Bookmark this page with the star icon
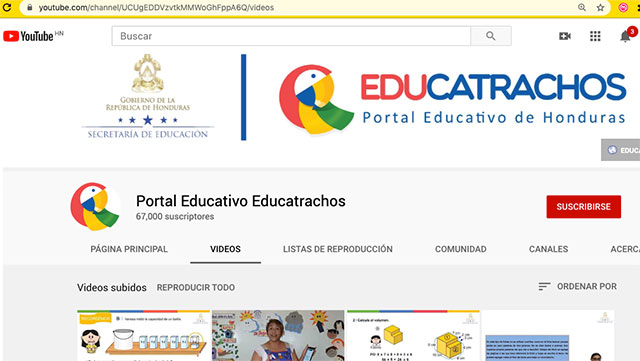Image resolution: width=640 pixels, height=361 pixels. pyautogui.click(x=600, y=7)
